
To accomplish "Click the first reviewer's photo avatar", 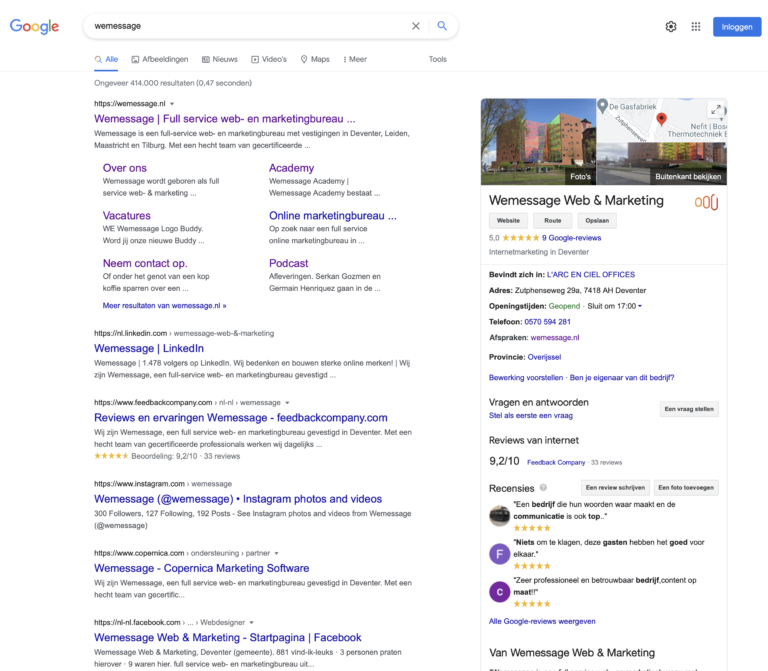I will pyautogui.click(x=500, y=516).
